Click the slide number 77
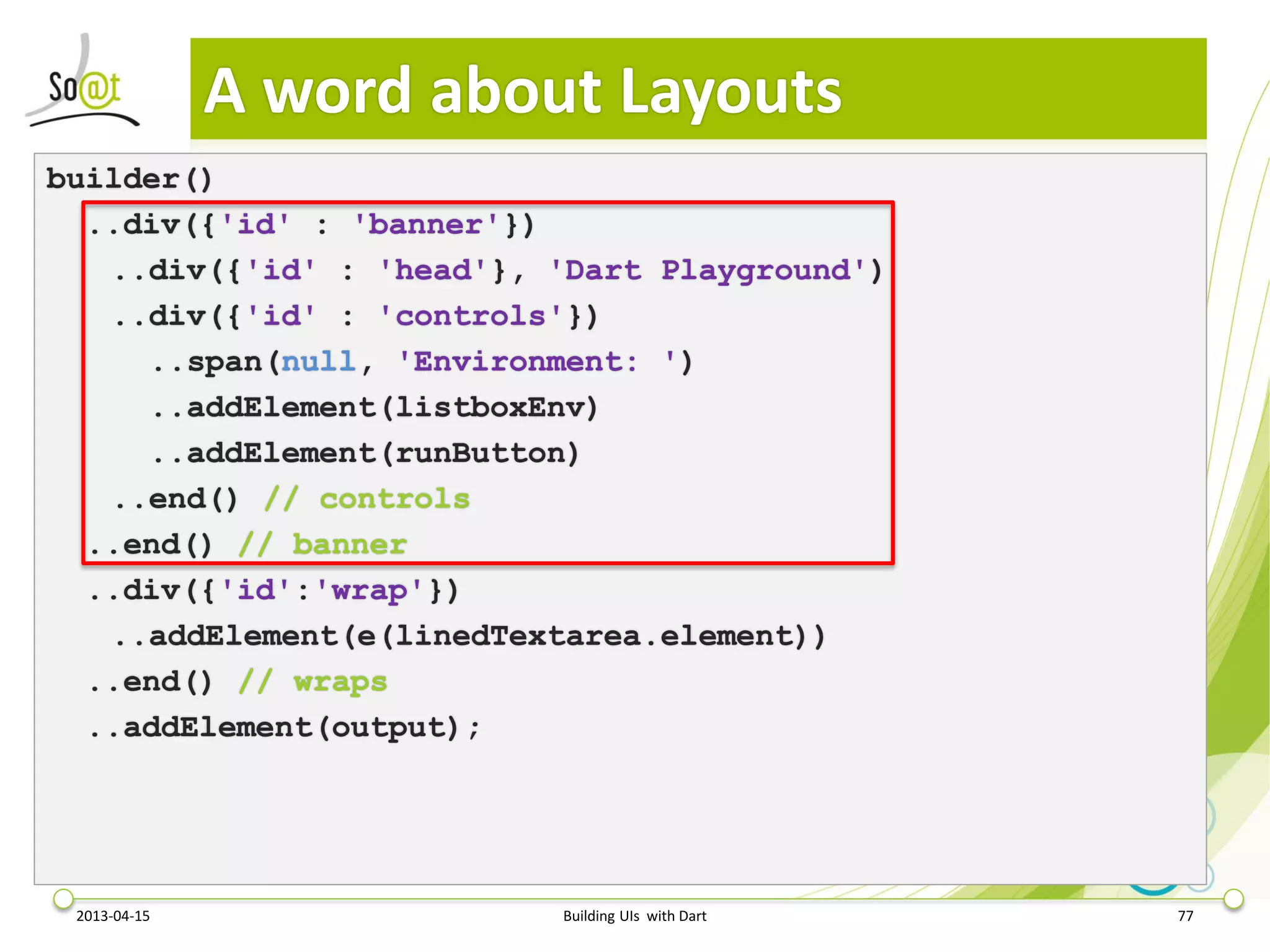This screenshot has height=952, width=1270. coord(1185,916)
